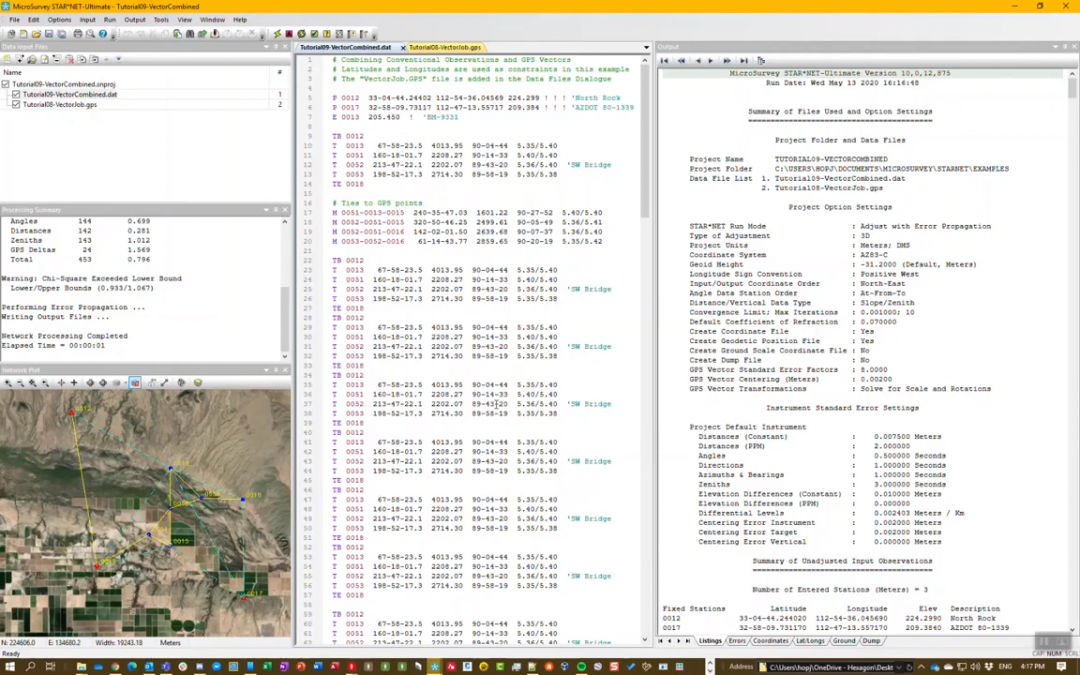Click the Windows Start button on taskbar
Screen dimensions: 1080x675
pyautogui.click(x=9, y=666)
